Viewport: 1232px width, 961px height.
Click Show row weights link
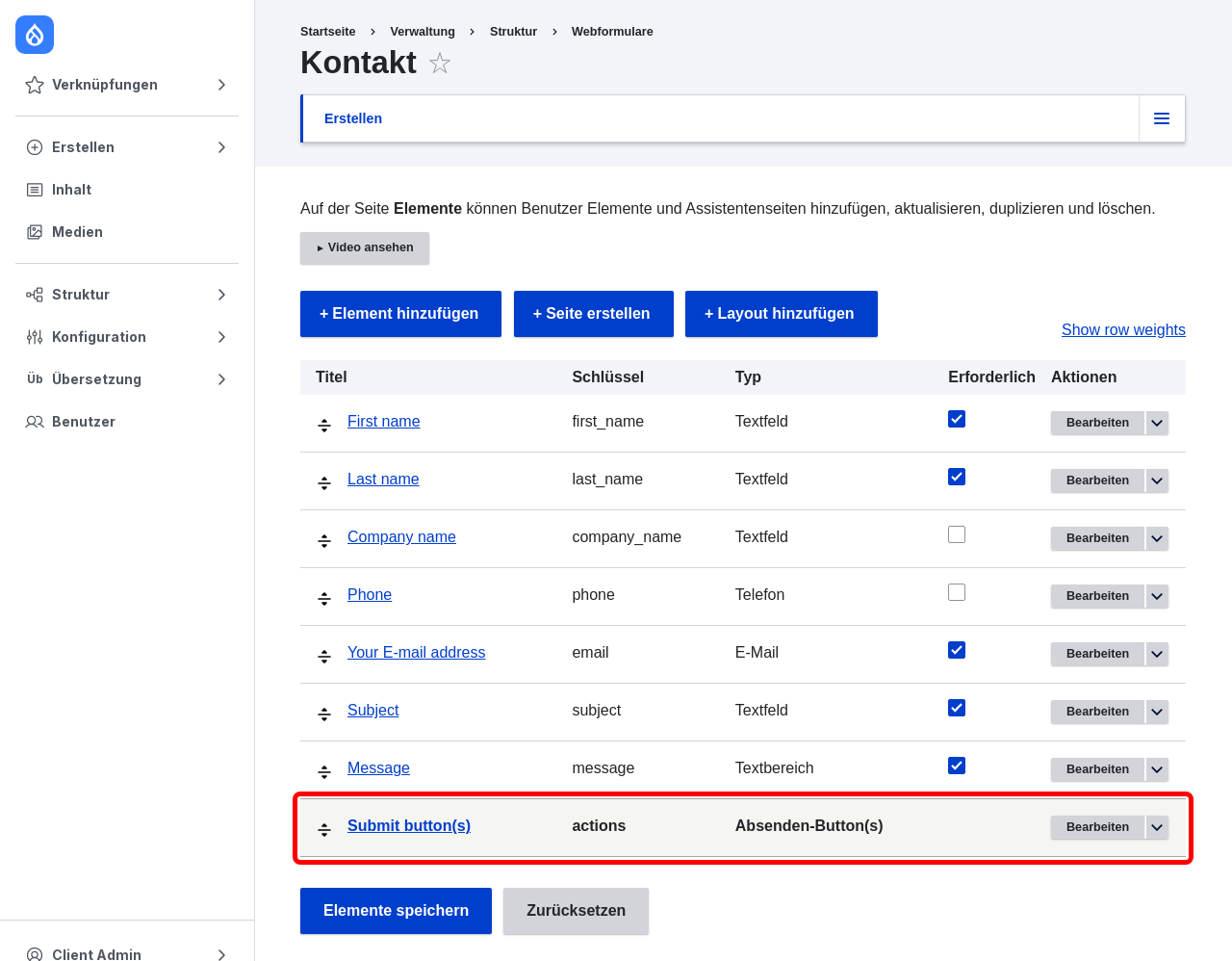1123,329
